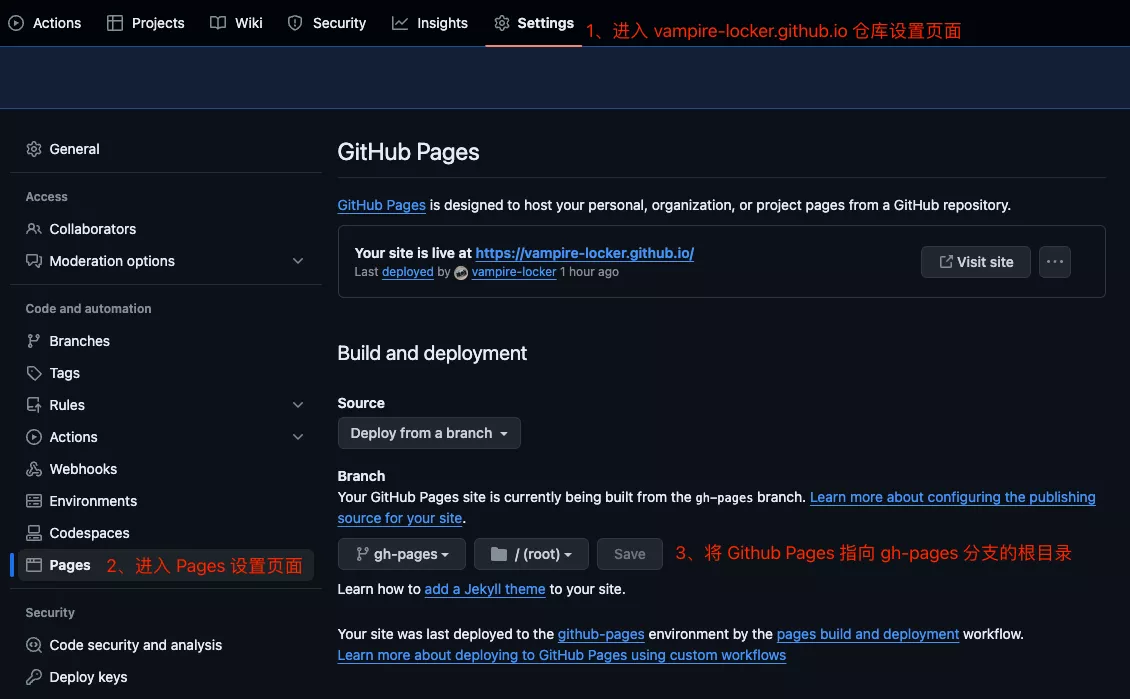
Task: Open the github-pages environment link
Action: [601, 634]
